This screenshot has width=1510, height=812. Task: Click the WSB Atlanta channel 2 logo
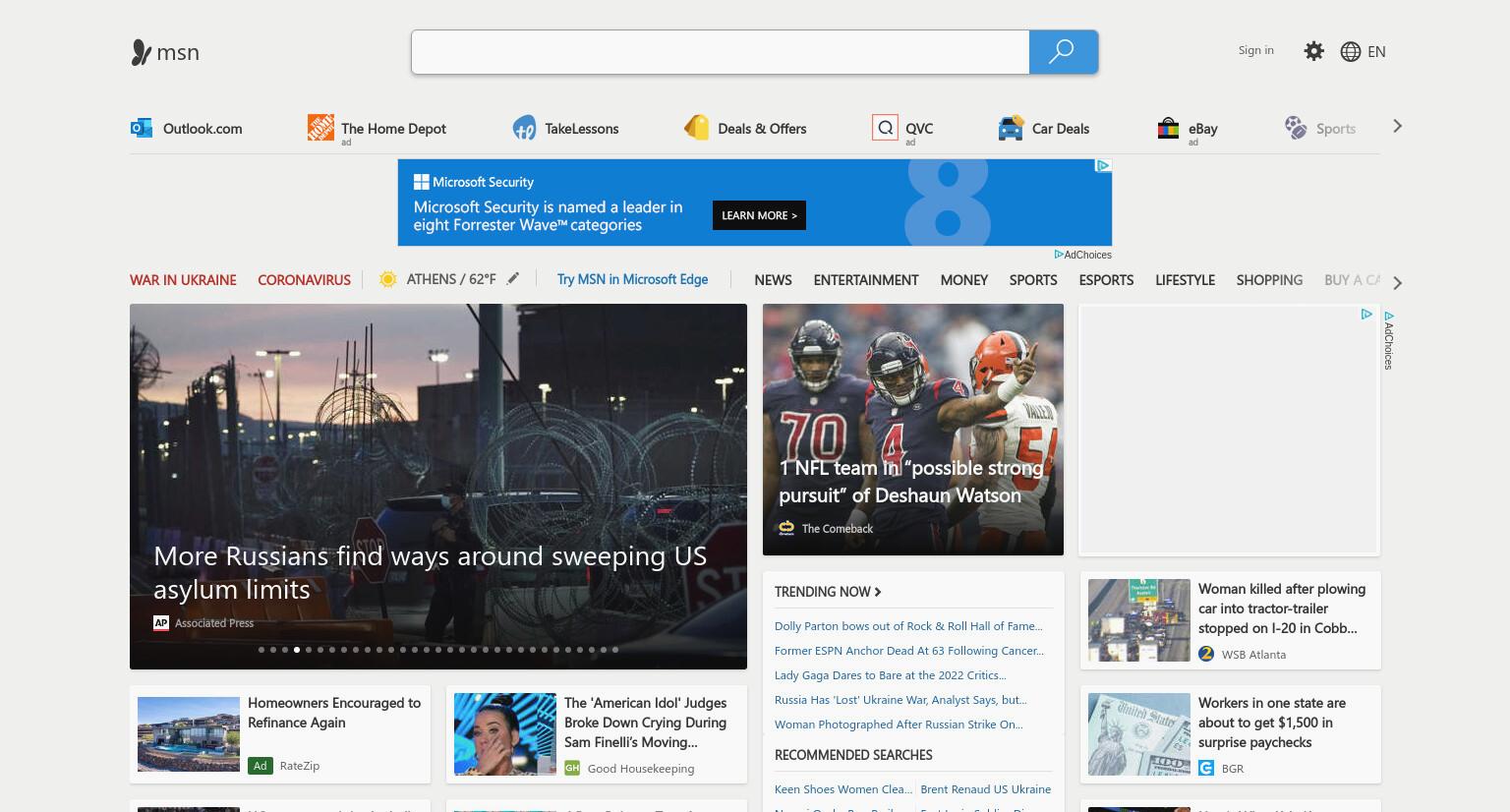tap(1206, 654)
